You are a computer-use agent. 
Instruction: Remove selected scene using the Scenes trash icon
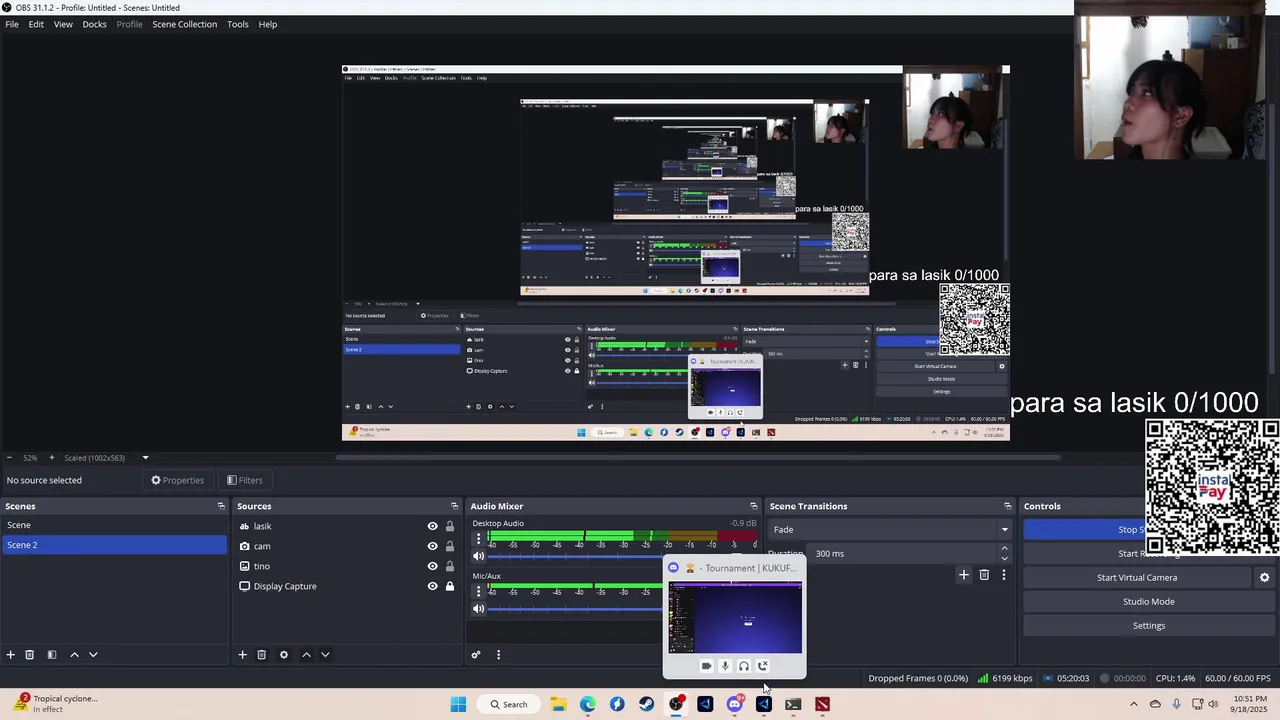30,655
